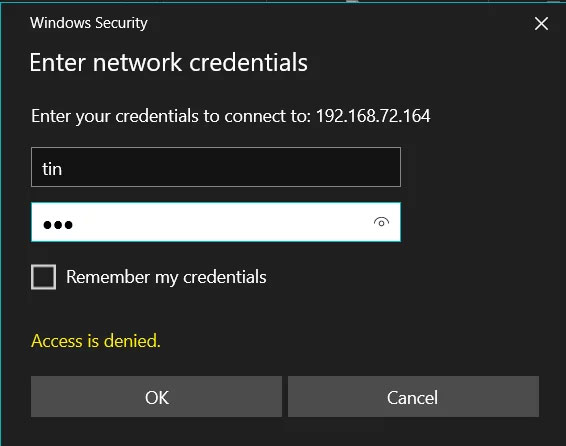Screen dimensions: 566x446
Task: Tick the Remember my credentials checkbox
Action: 43,277
